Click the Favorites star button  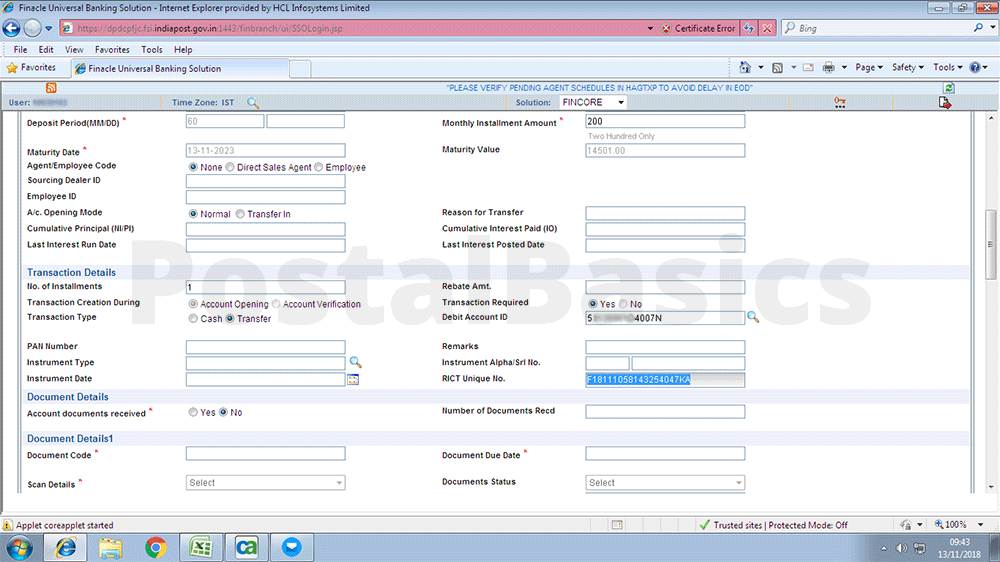tap(32, 68)
